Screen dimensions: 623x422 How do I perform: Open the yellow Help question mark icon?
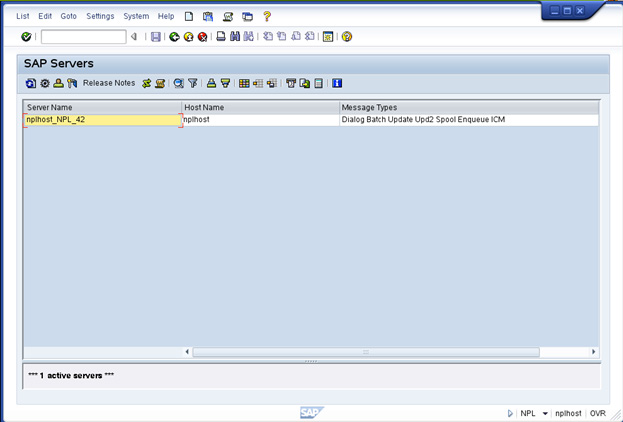pyautogui.click(x=347, y=37)
